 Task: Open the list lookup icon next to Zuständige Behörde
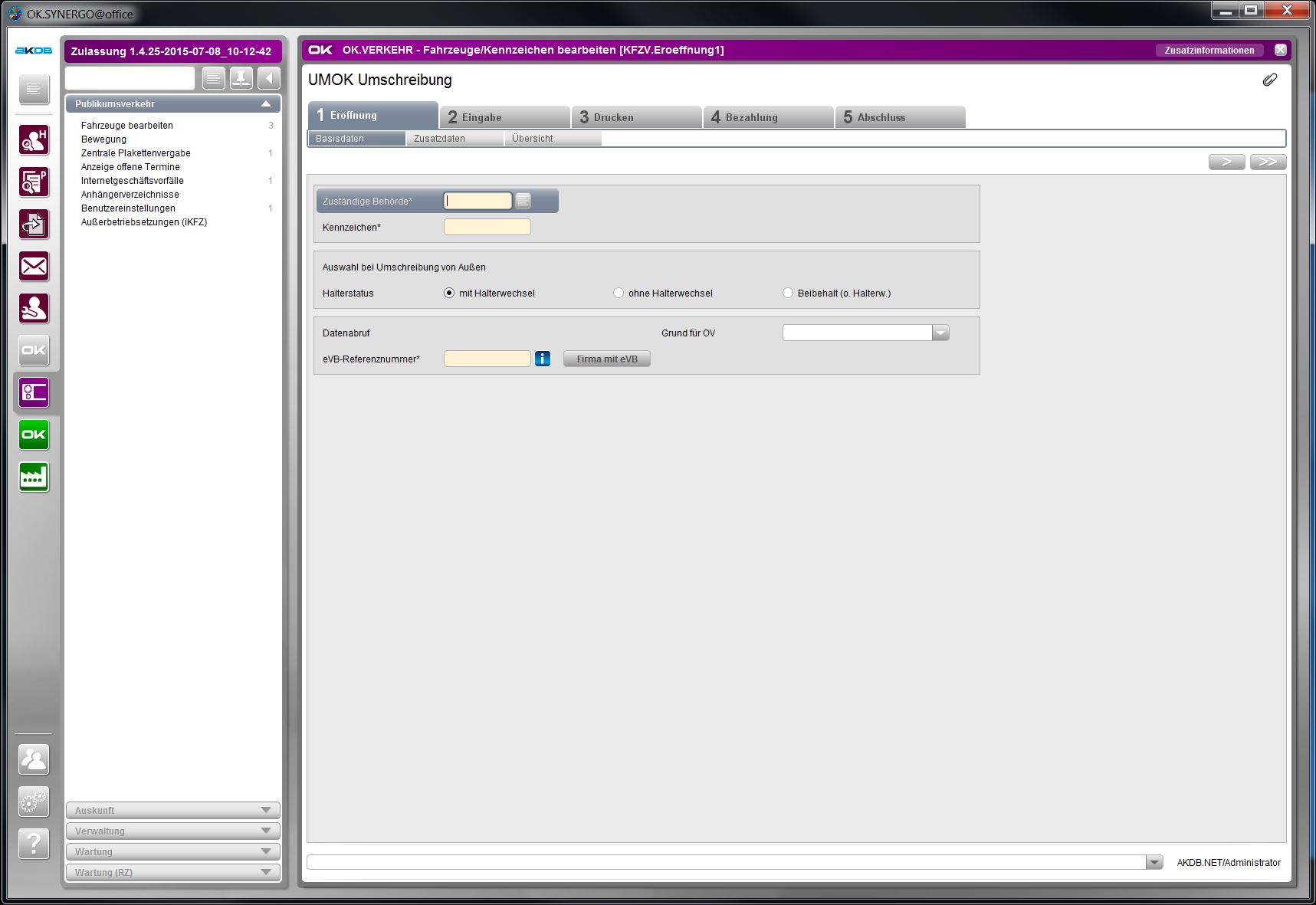(523, 201)
